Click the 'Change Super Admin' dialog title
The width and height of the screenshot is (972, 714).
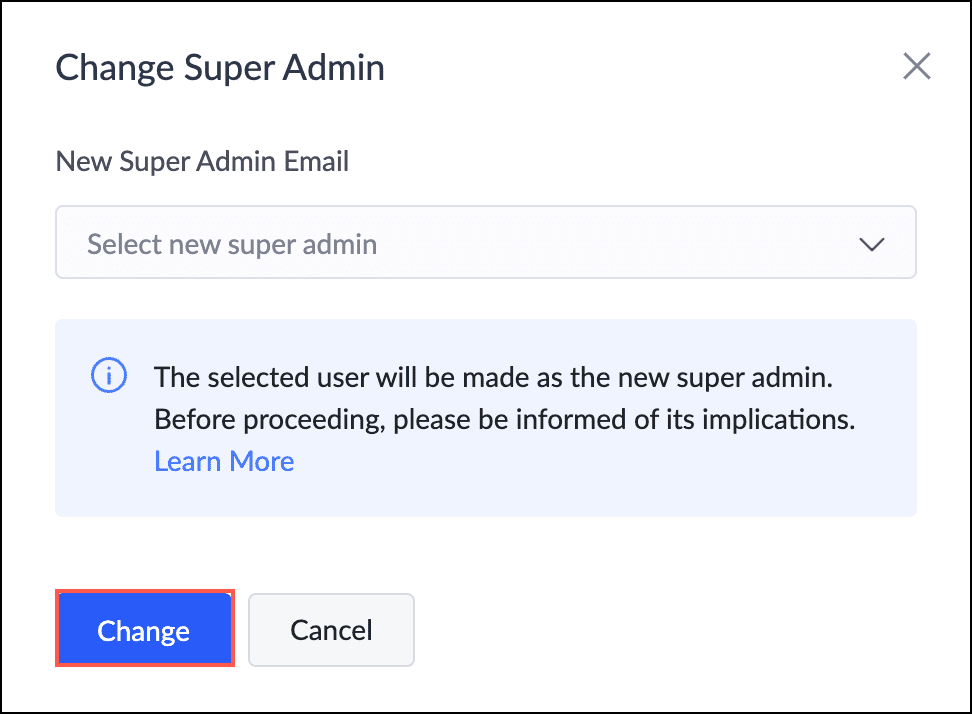220,68
